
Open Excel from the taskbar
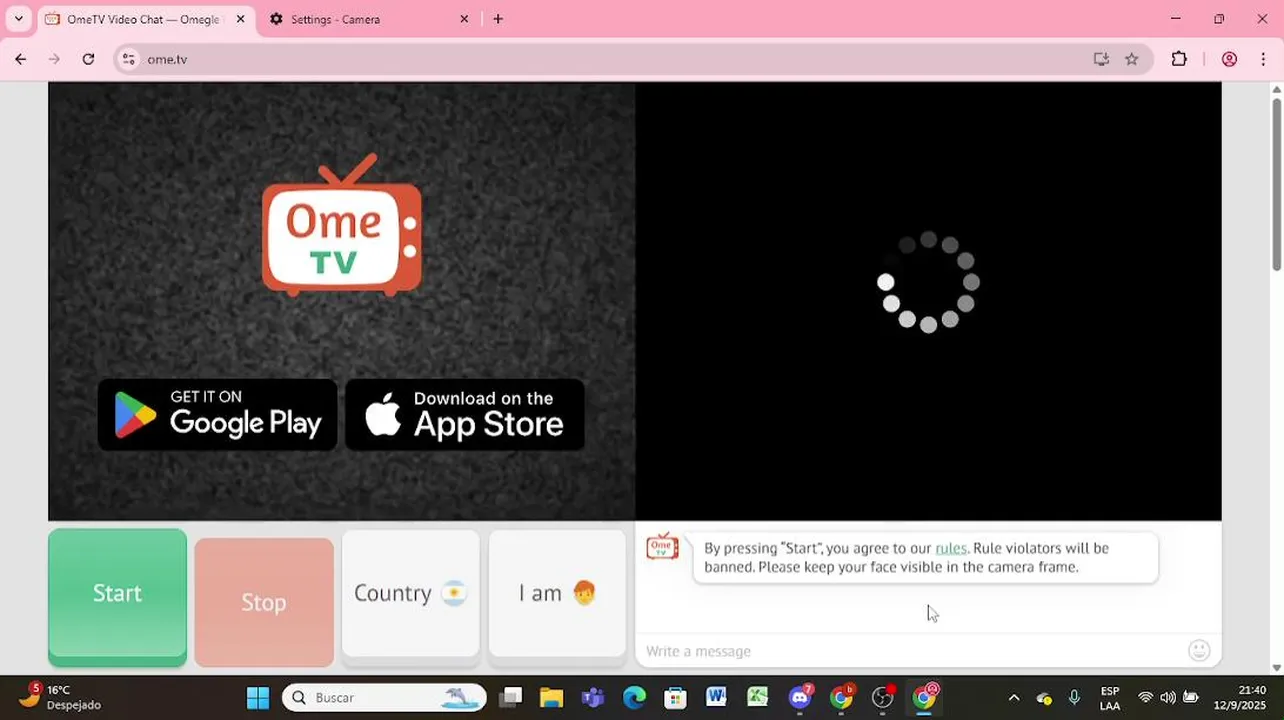757,697
